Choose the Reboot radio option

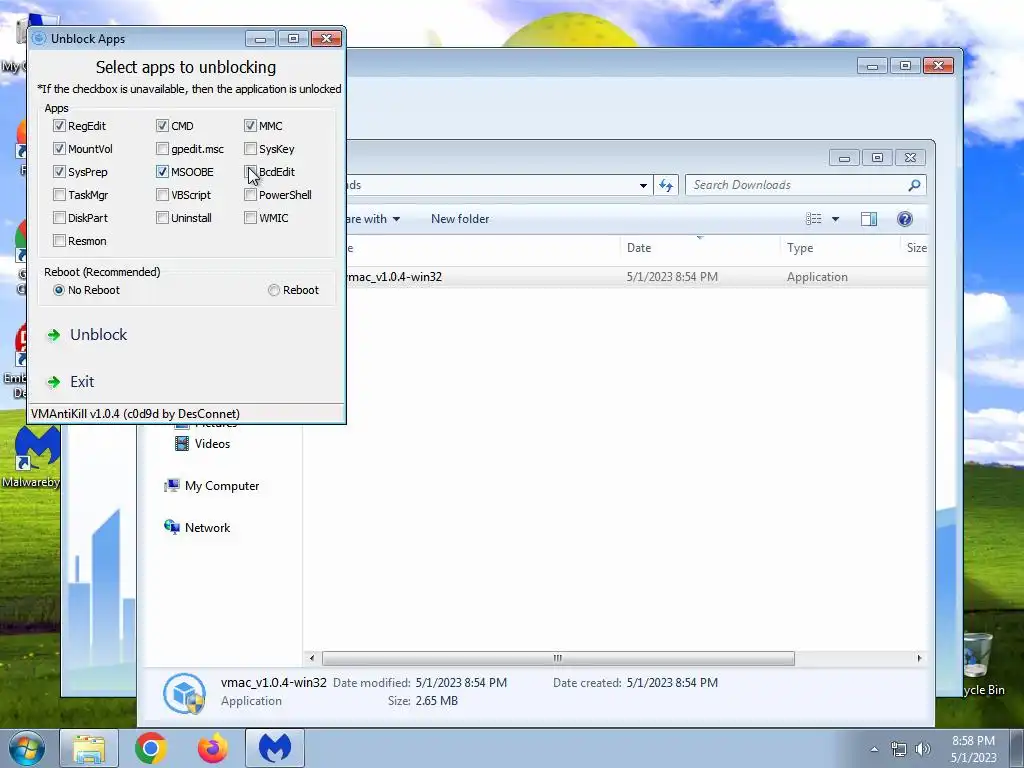pos(274,290)
